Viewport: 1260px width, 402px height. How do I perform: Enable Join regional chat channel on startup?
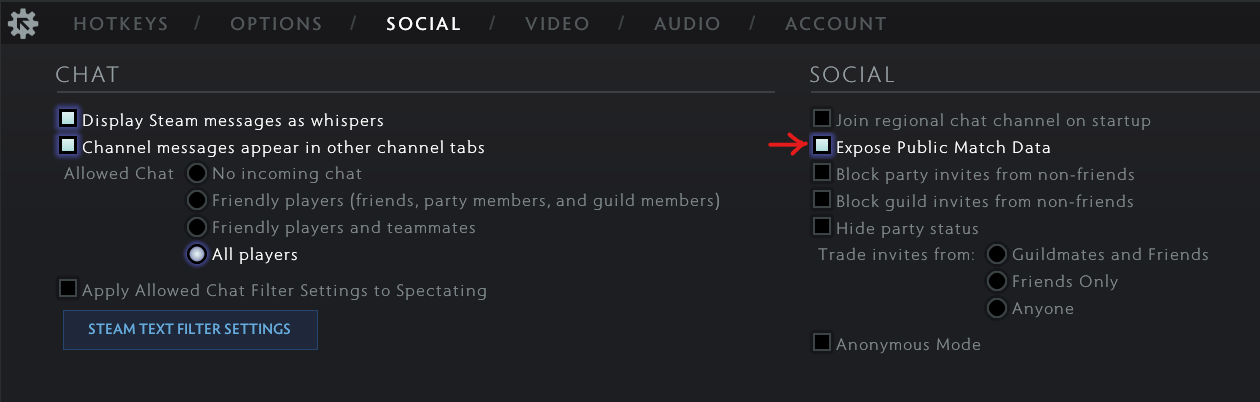click(x=822, y=119)
